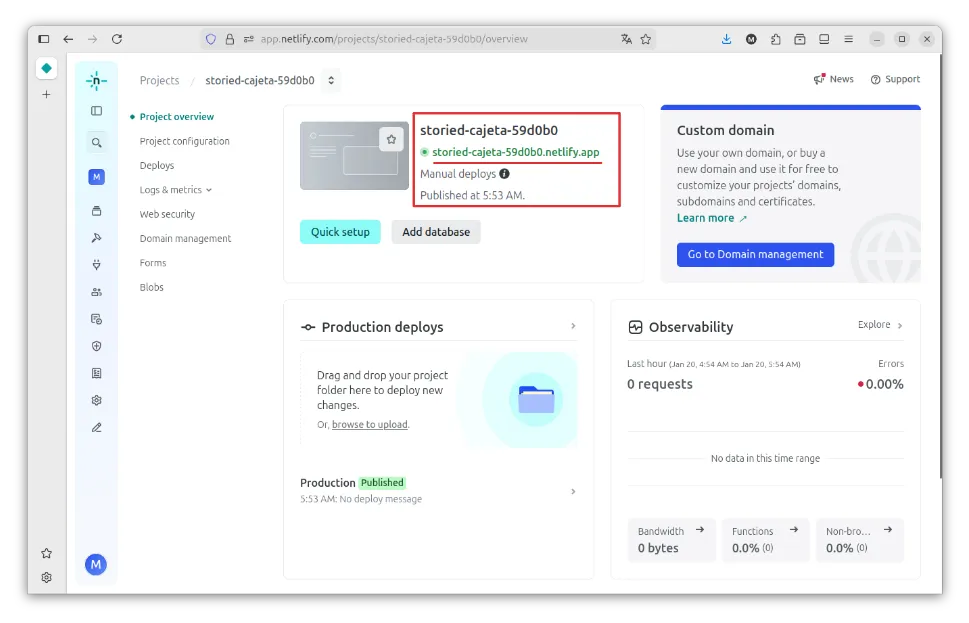Go to Domain management in sidebar
The image size is (969, 623).
coord(185,239)
